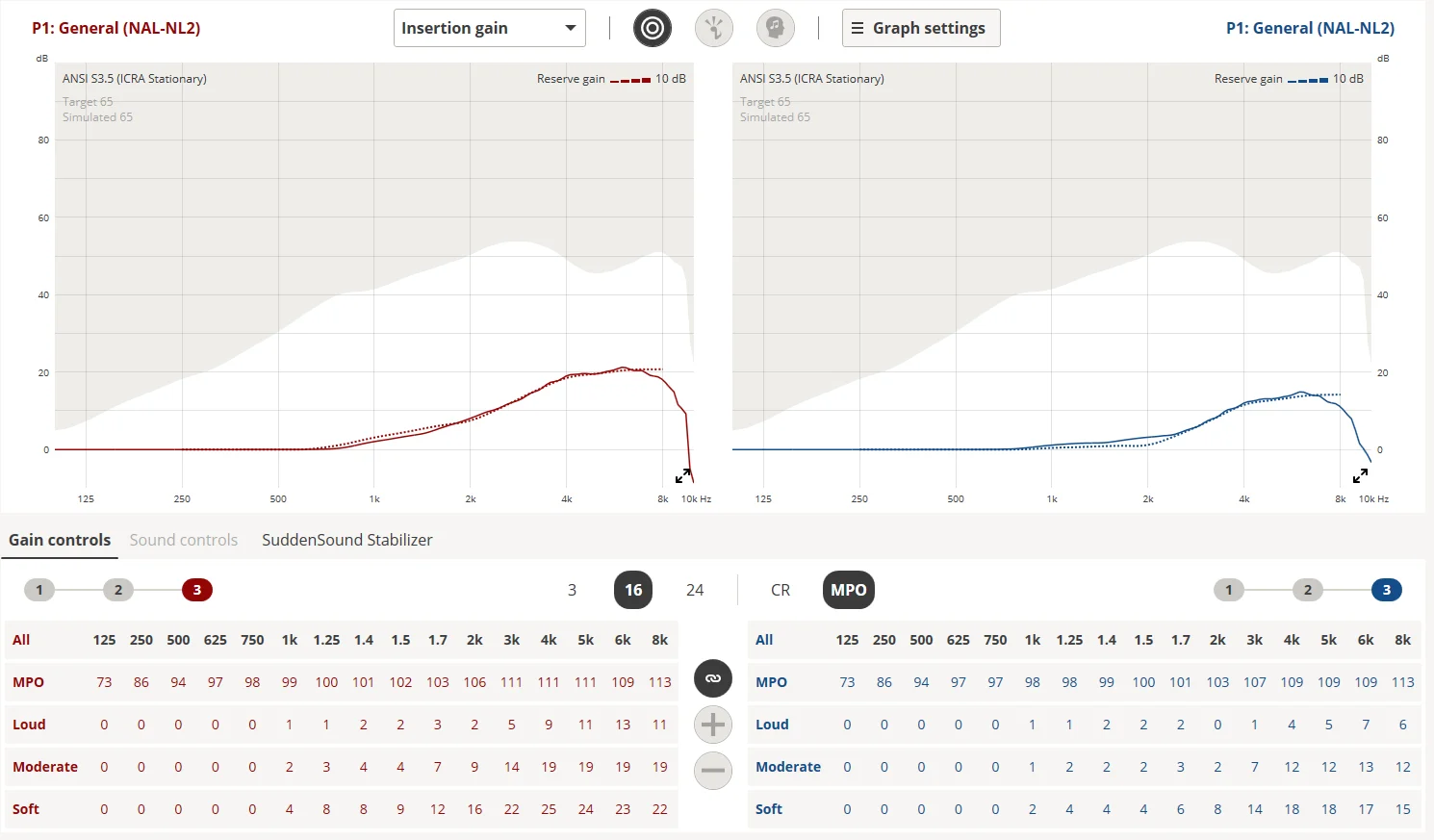Click blue Soft value 14 at 3k
Viewport: 1434px width, 840px height.
[x=1255, y=809]
